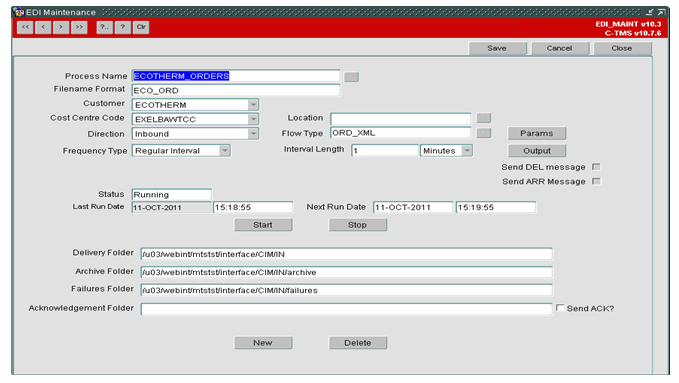The width and height of the screenshot is (679, 383).
Task: Jump to last record with >> button
Action: pyautogui.click(x=79, y=27)
